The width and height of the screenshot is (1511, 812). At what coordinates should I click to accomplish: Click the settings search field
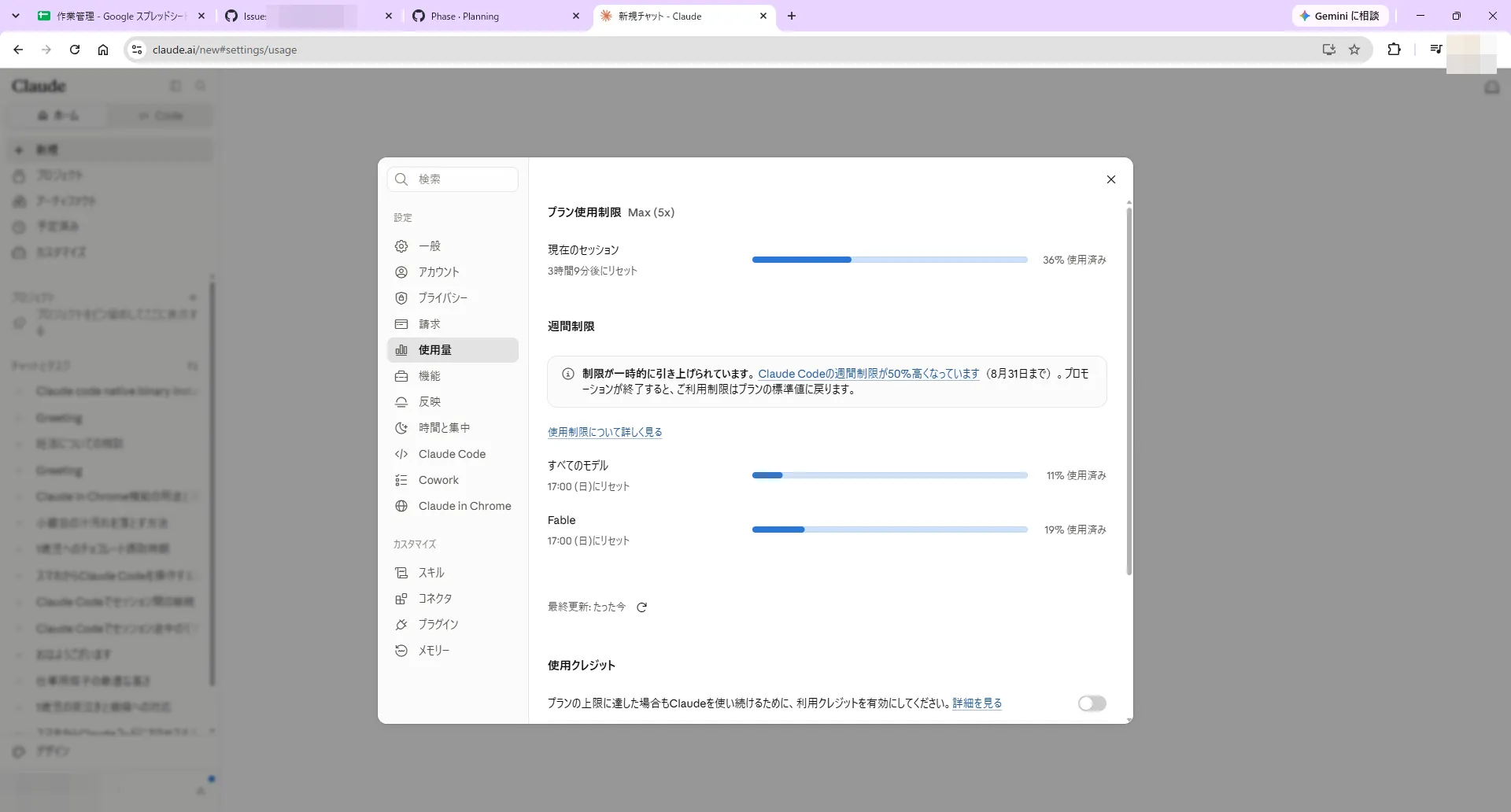(453, 179)
